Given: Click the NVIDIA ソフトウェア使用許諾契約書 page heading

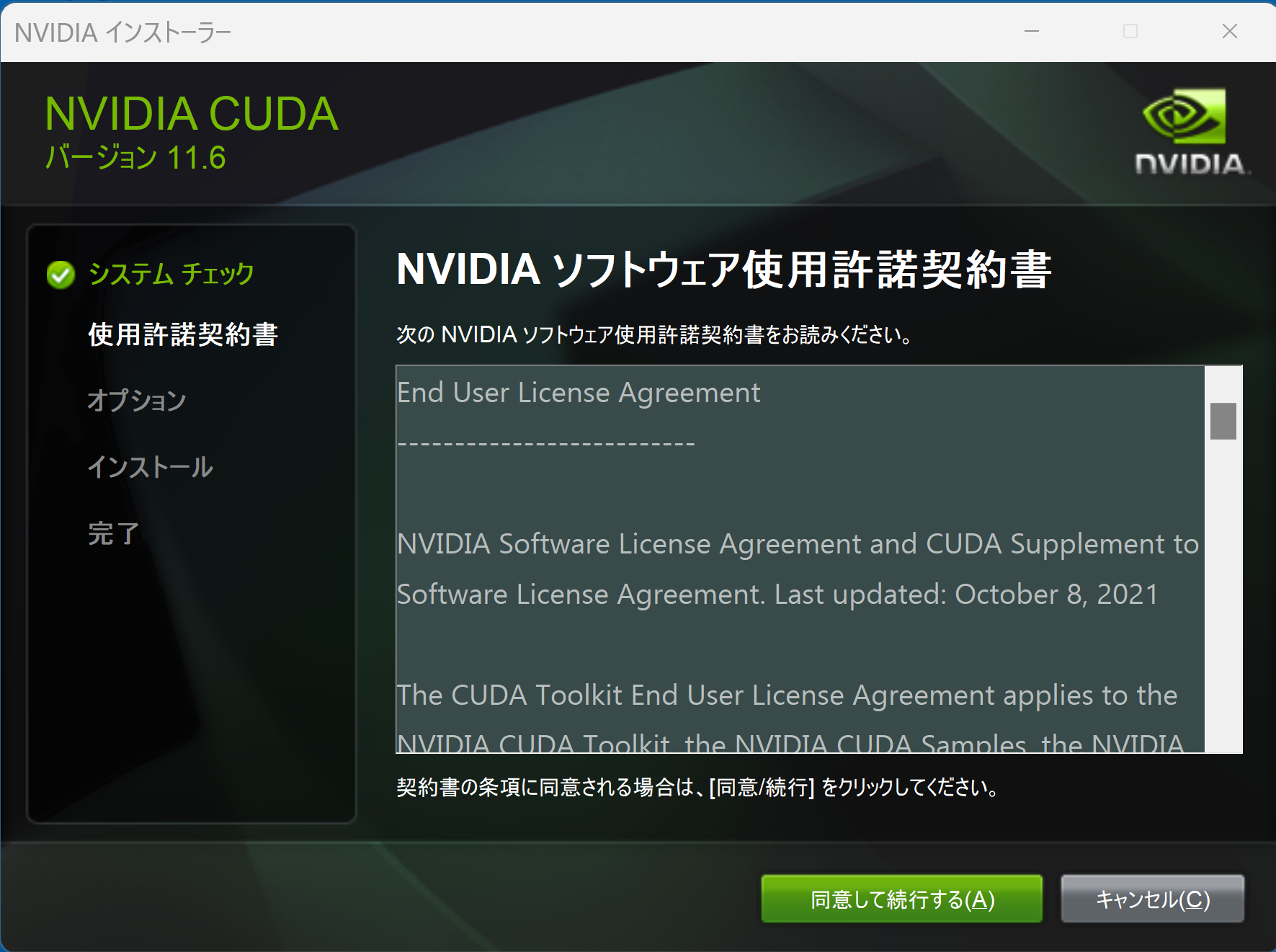Looking at the screenshot, I should [723, 270].
